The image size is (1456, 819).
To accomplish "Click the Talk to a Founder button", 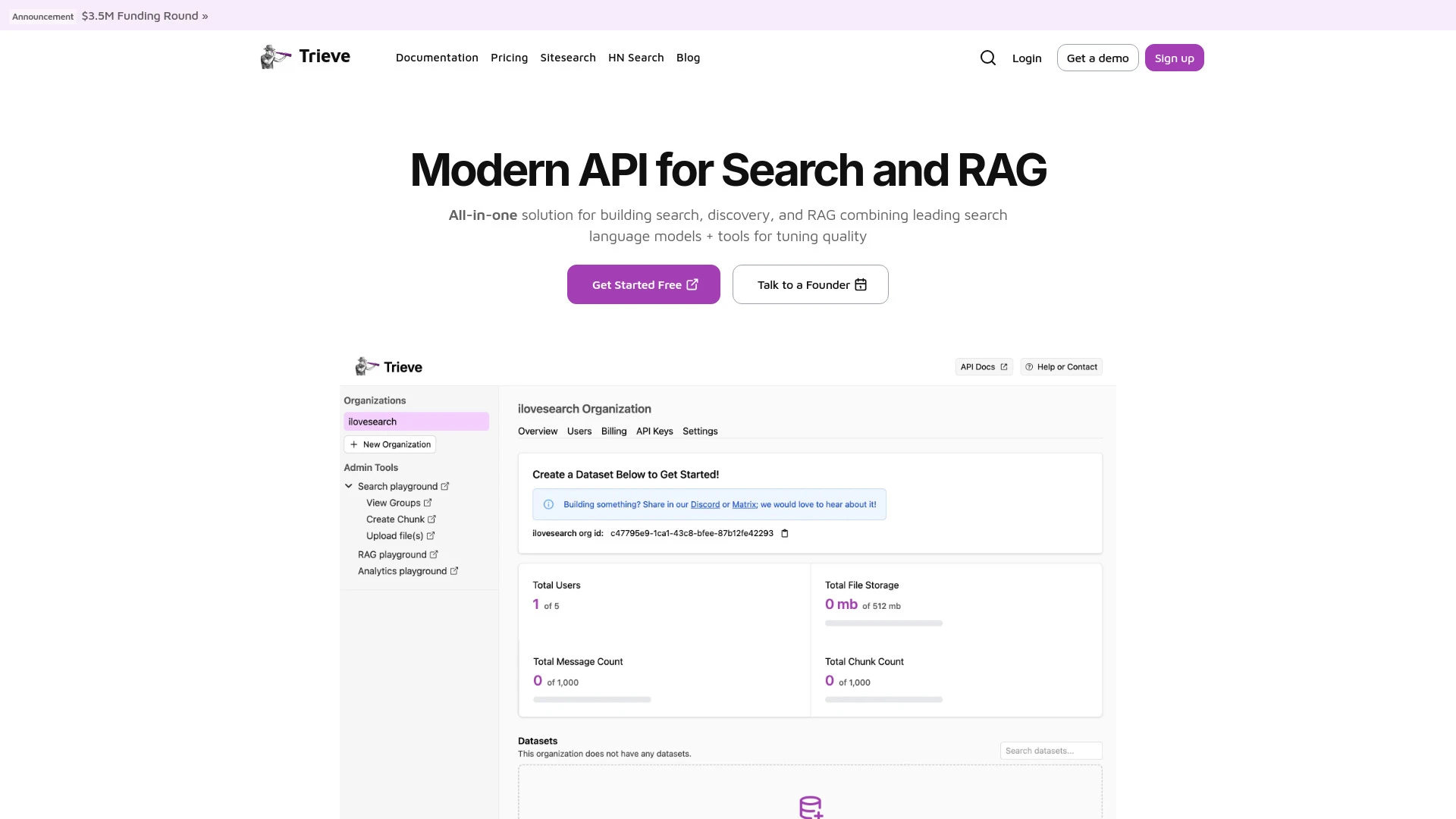I will pos(810,284).
